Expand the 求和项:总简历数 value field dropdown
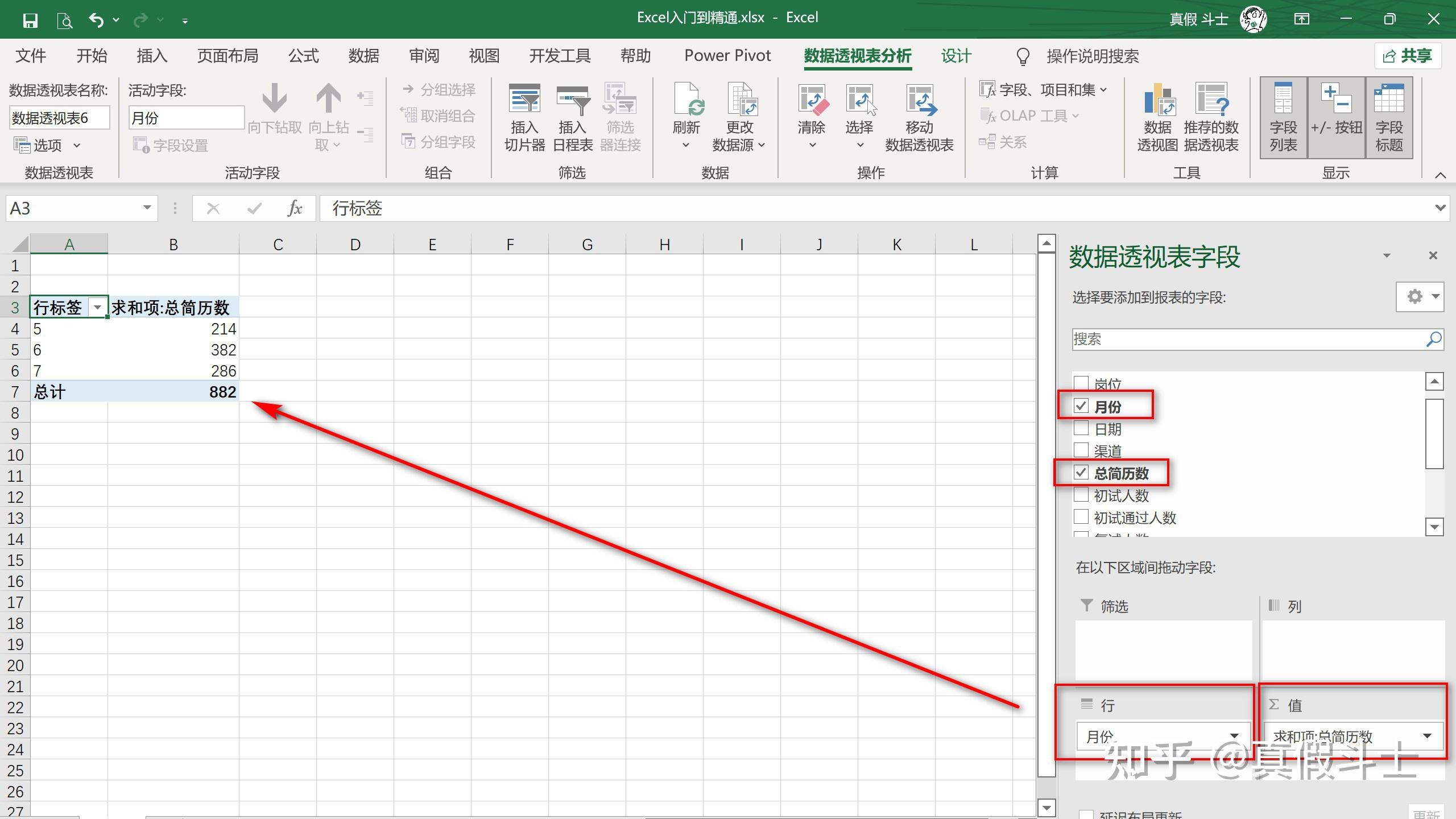 point(1426,736)
